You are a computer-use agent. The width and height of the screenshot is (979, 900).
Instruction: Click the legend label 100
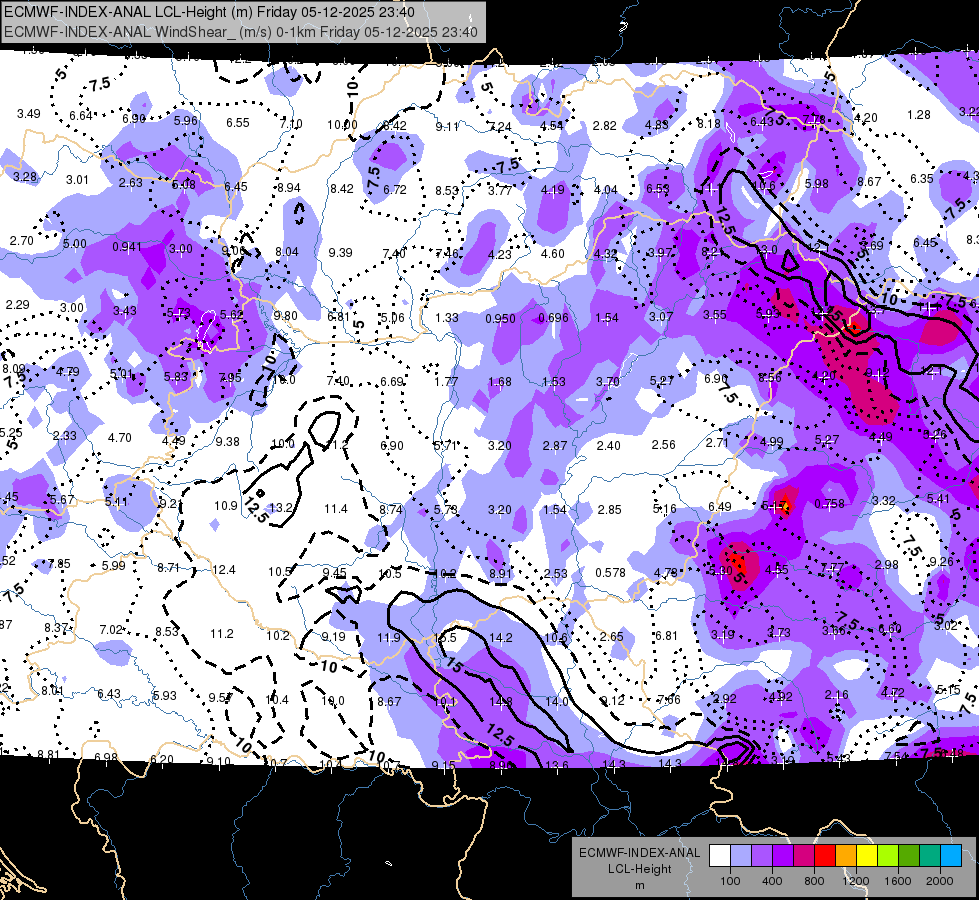[730, 881]
